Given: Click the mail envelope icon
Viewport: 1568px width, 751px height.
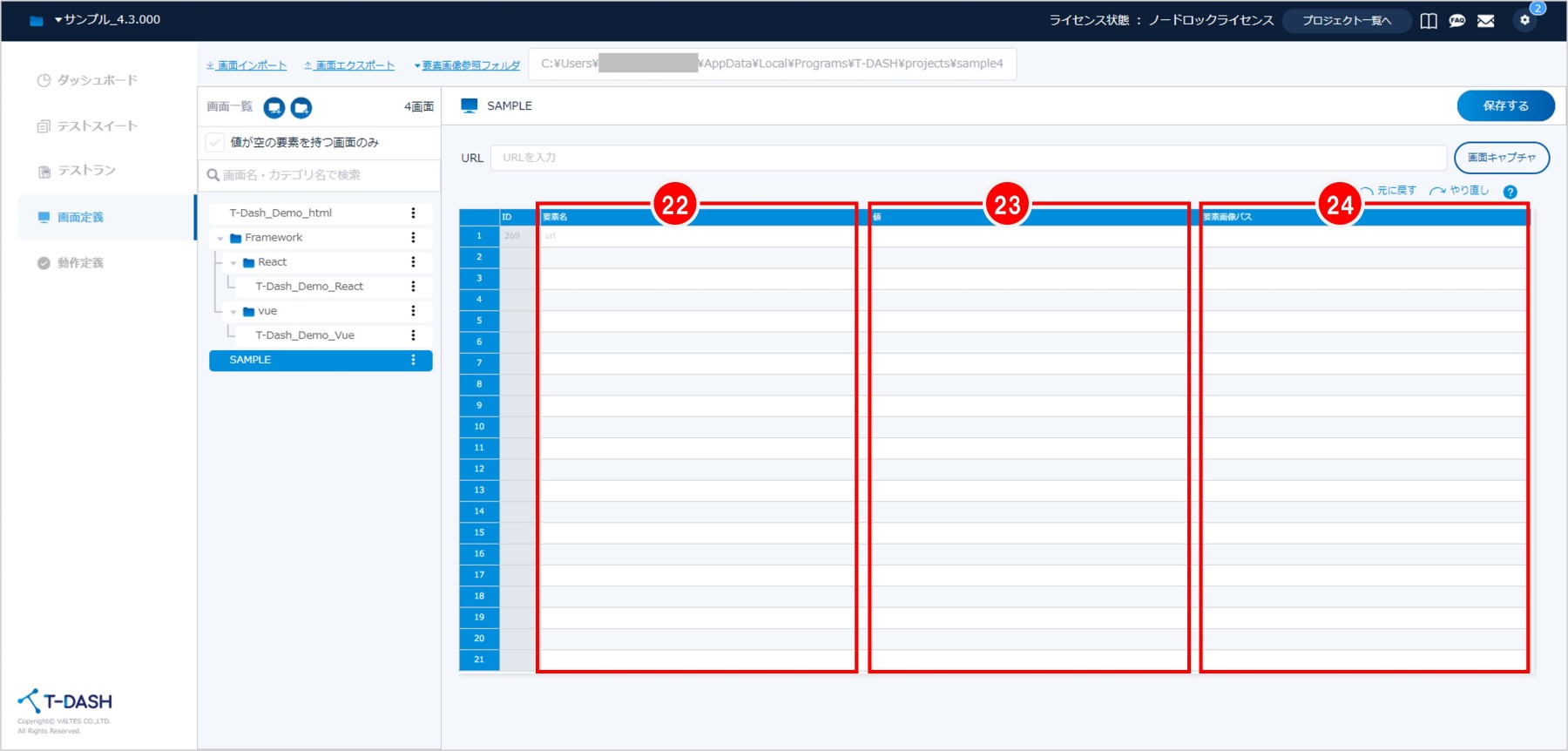Looking at the screenshot, I should click(1486, 21).
